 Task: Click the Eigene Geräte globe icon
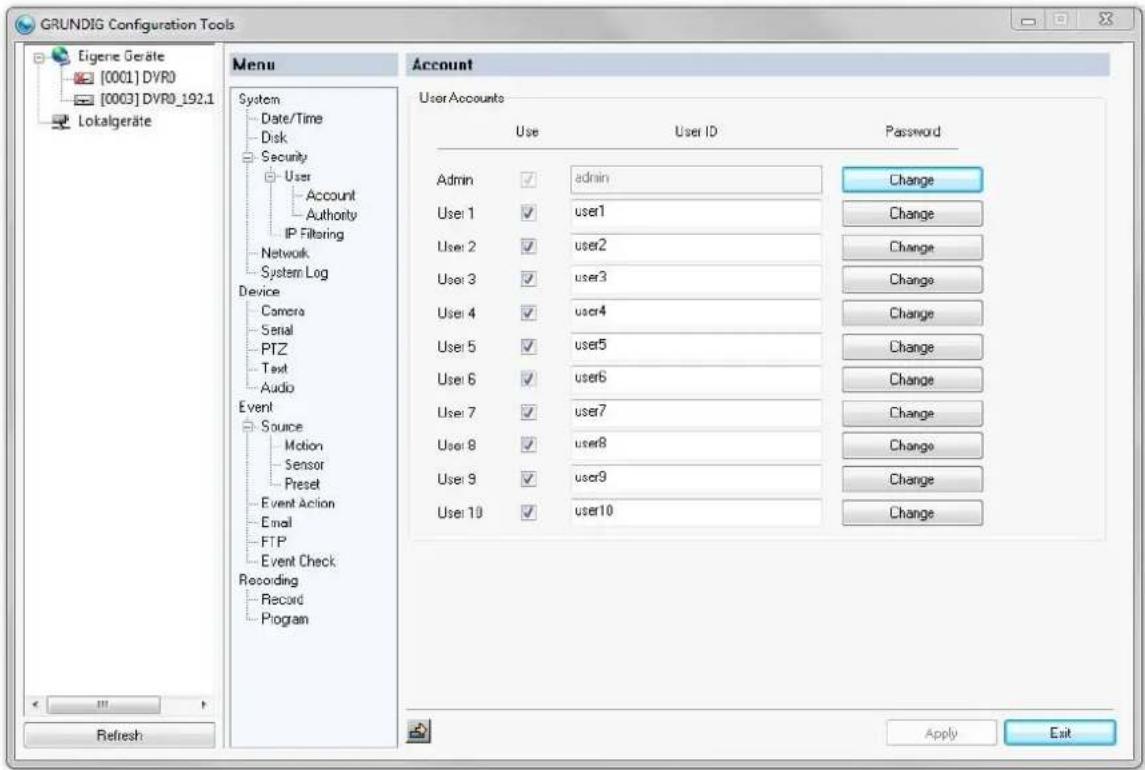pos(61,56)
